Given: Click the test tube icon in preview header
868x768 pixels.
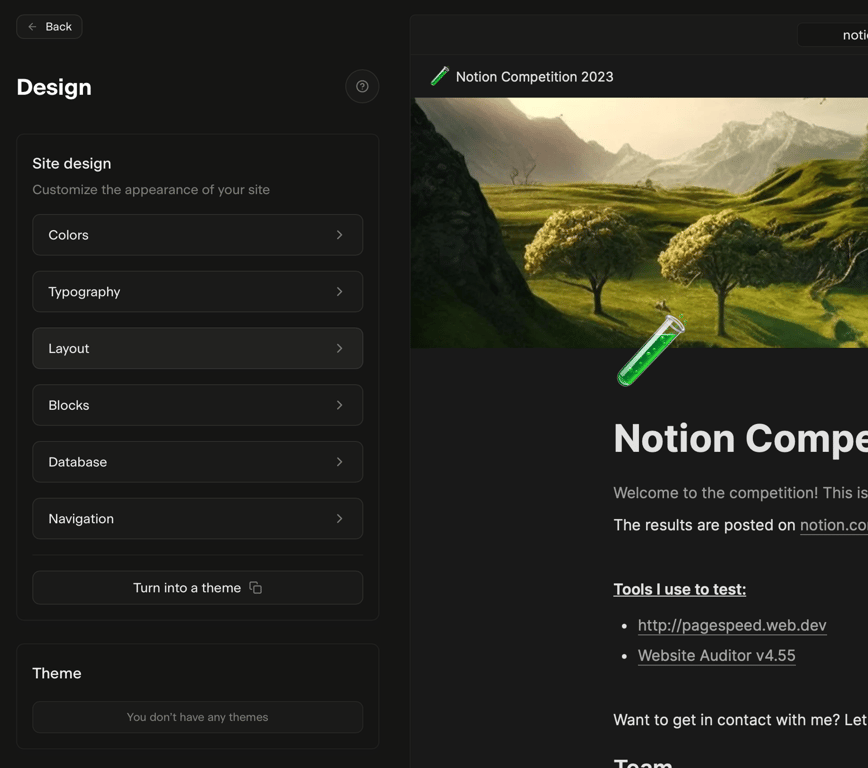Looking at the screenshot, I should (440, 76).
